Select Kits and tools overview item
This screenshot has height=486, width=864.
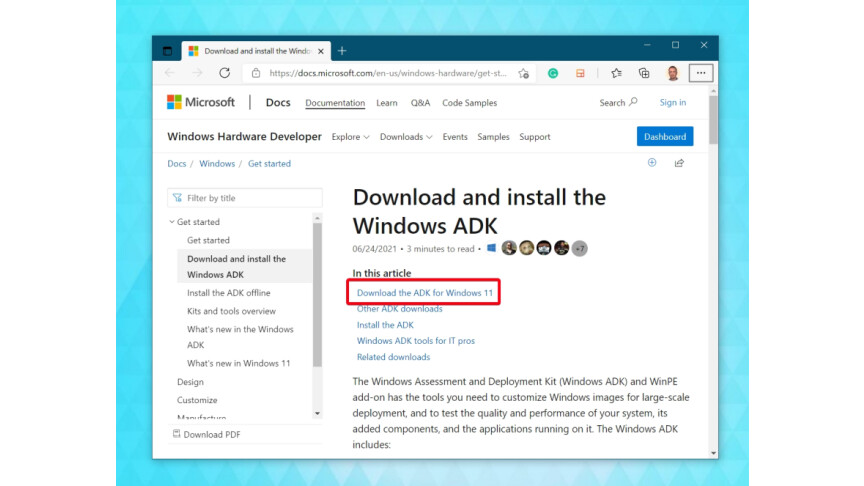(x=231, y=311)
